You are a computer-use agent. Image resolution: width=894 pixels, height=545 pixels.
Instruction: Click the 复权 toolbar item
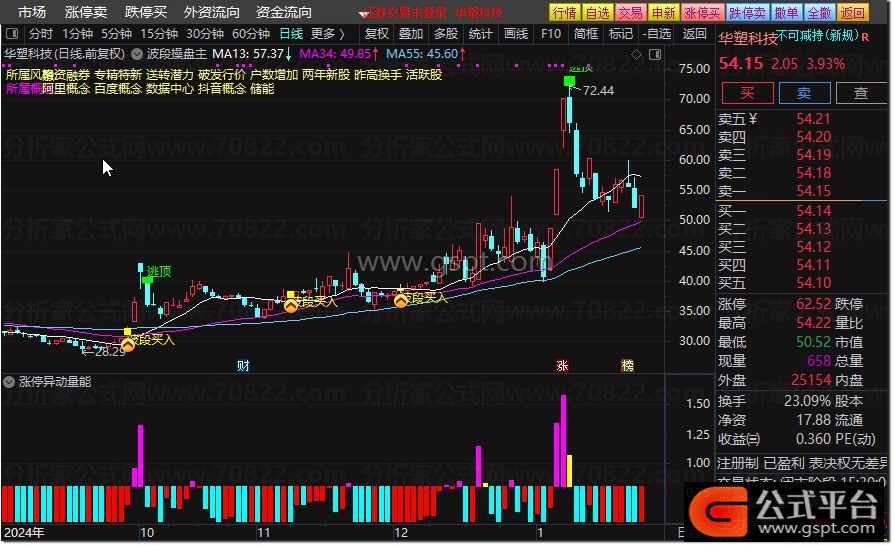pyautogui.click(x=376, y=34)
